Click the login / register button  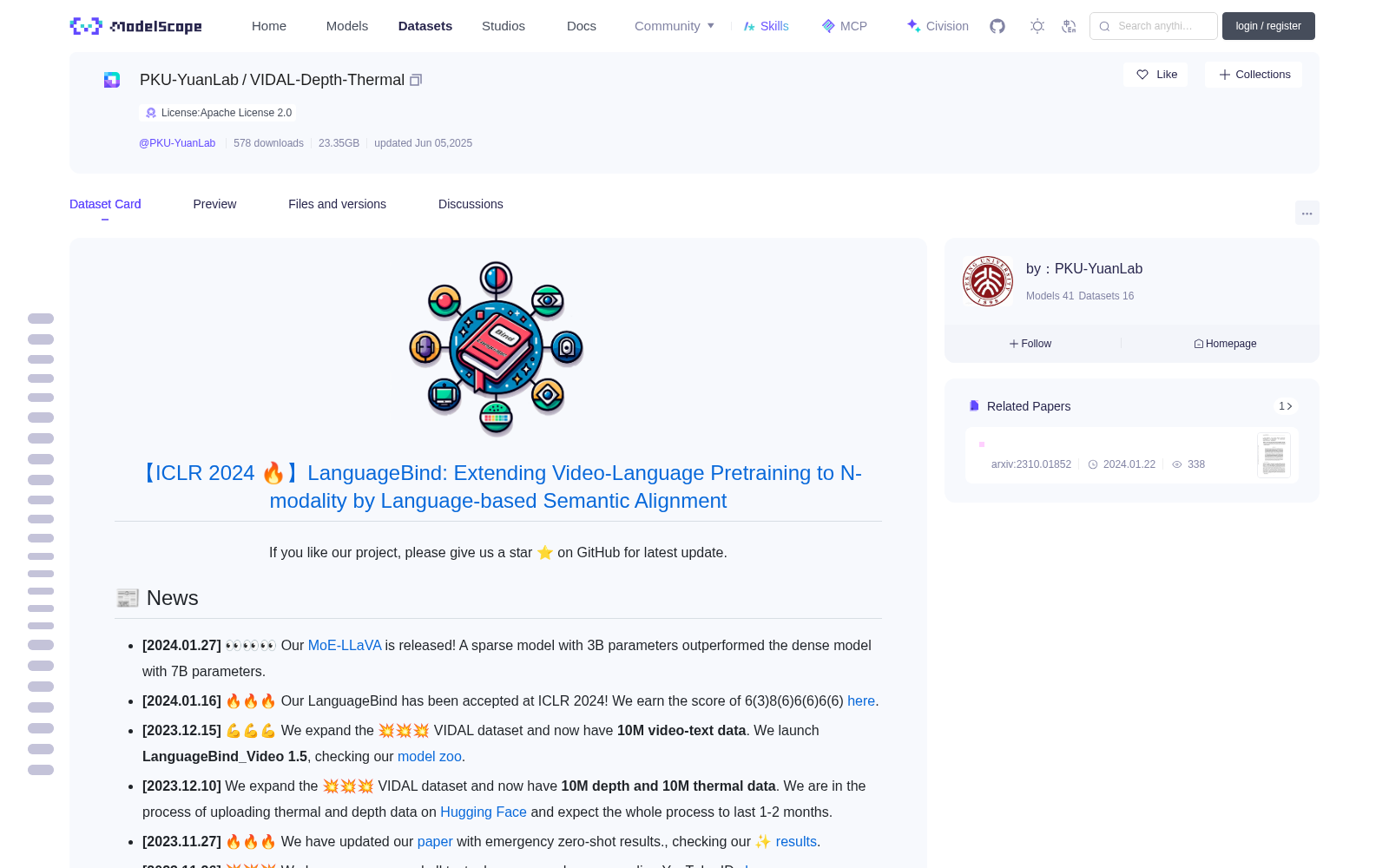(1268, 26)
